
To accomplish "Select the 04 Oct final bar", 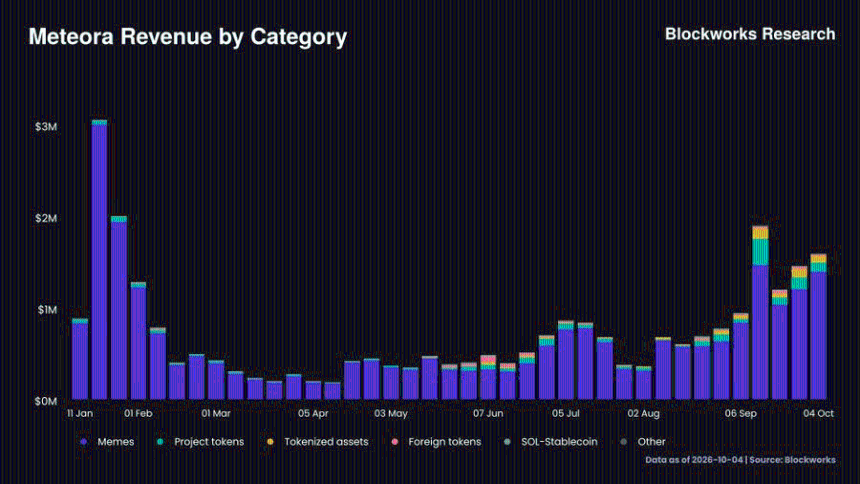I will (818, 327).
